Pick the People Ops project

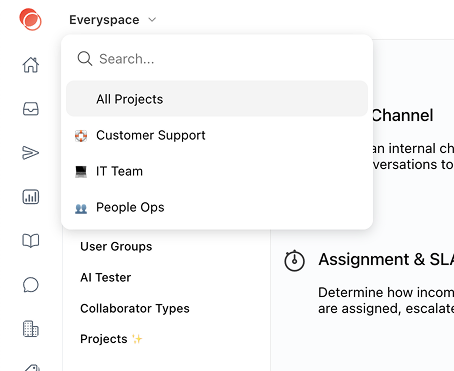[217, 207]
